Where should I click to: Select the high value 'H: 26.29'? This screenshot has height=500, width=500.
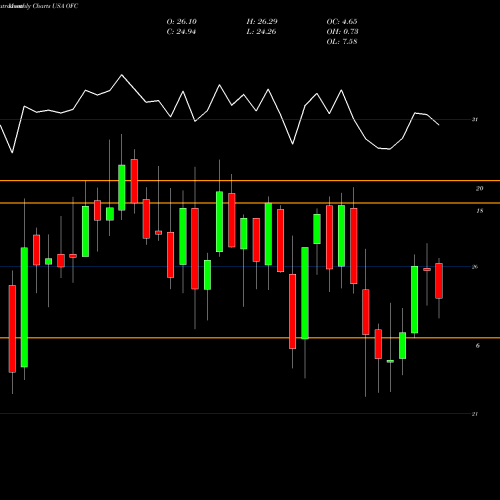262,22
